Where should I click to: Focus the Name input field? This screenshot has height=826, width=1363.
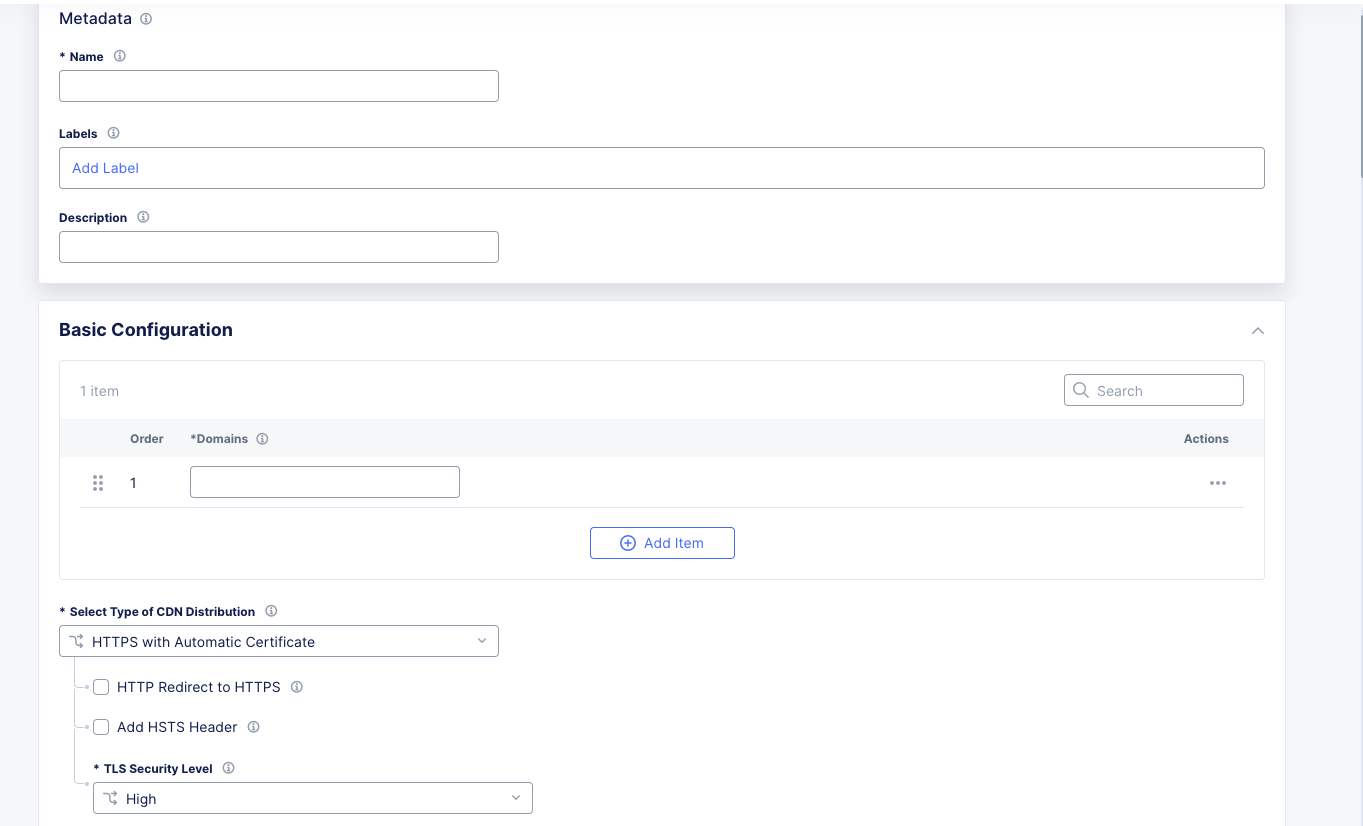[x=279, y=86]
